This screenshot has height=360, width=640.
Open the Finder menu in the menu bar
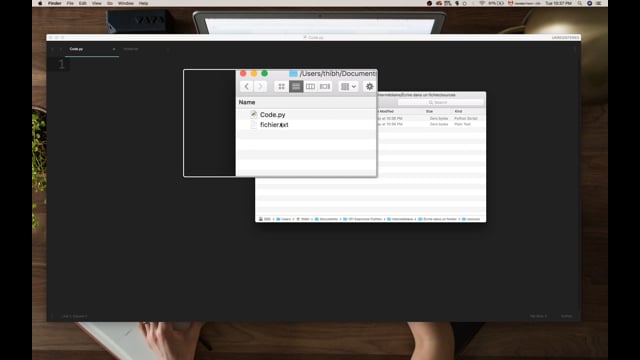point(54,3)
